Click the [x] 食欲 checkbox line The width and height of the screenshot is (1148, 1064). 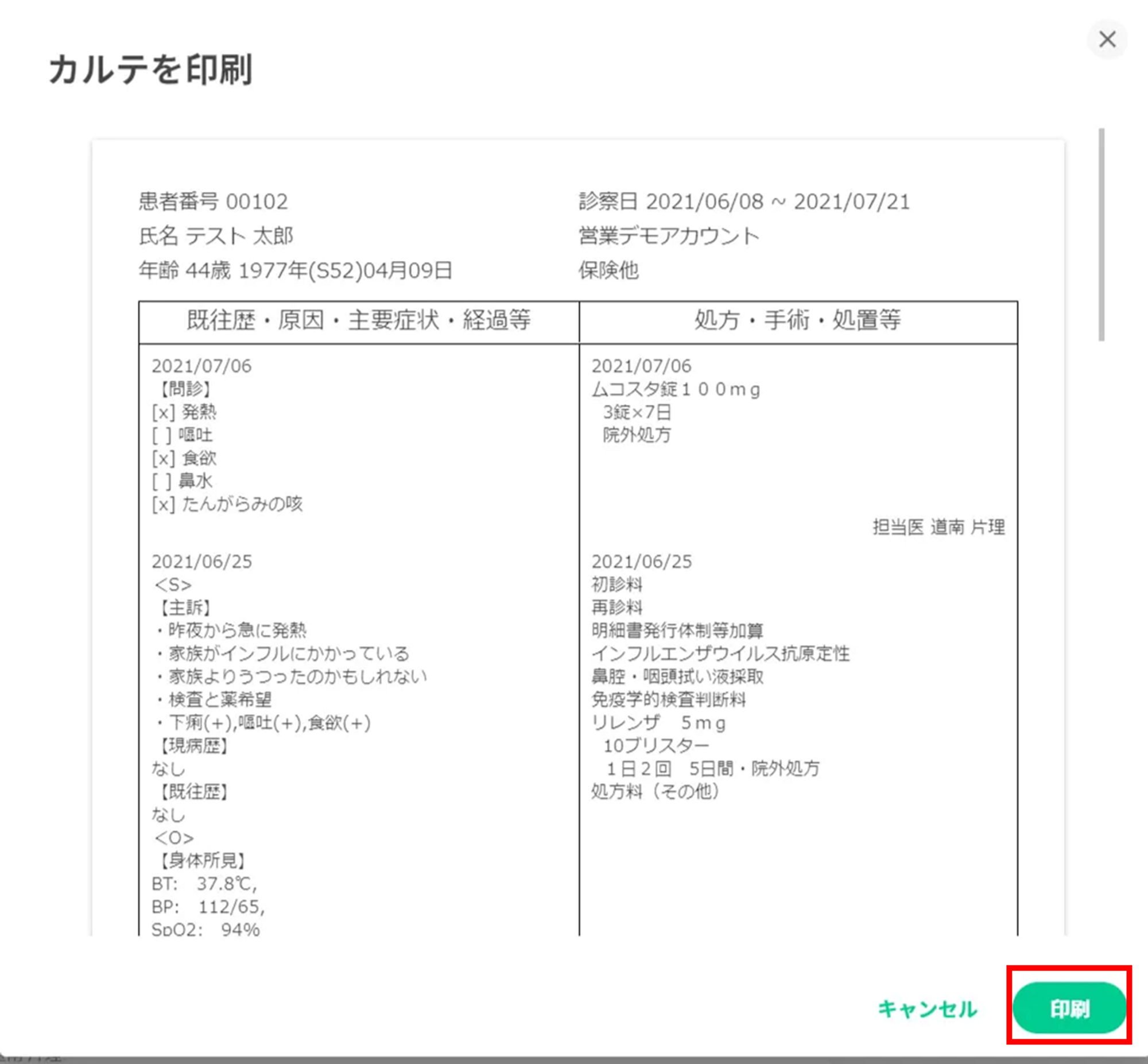point(184,458)
